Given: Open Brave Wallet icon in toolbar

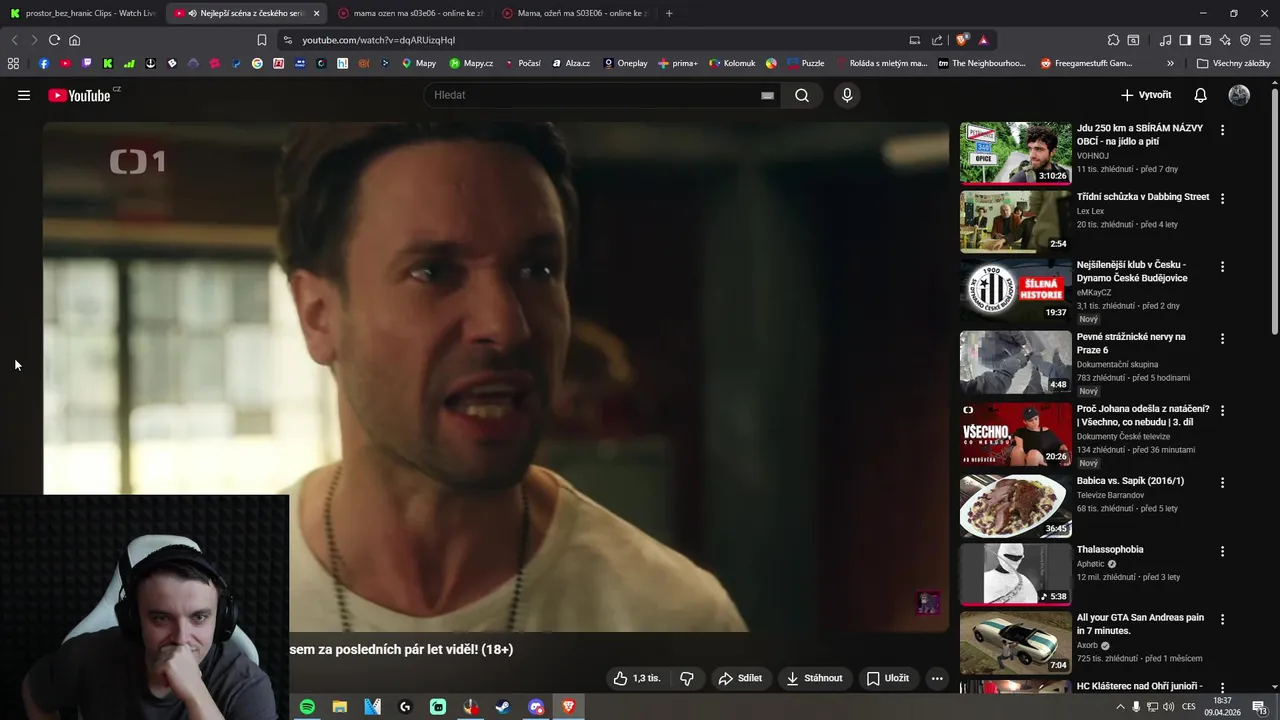Looking at the screenshot, I should click(x=1205, y=40).
